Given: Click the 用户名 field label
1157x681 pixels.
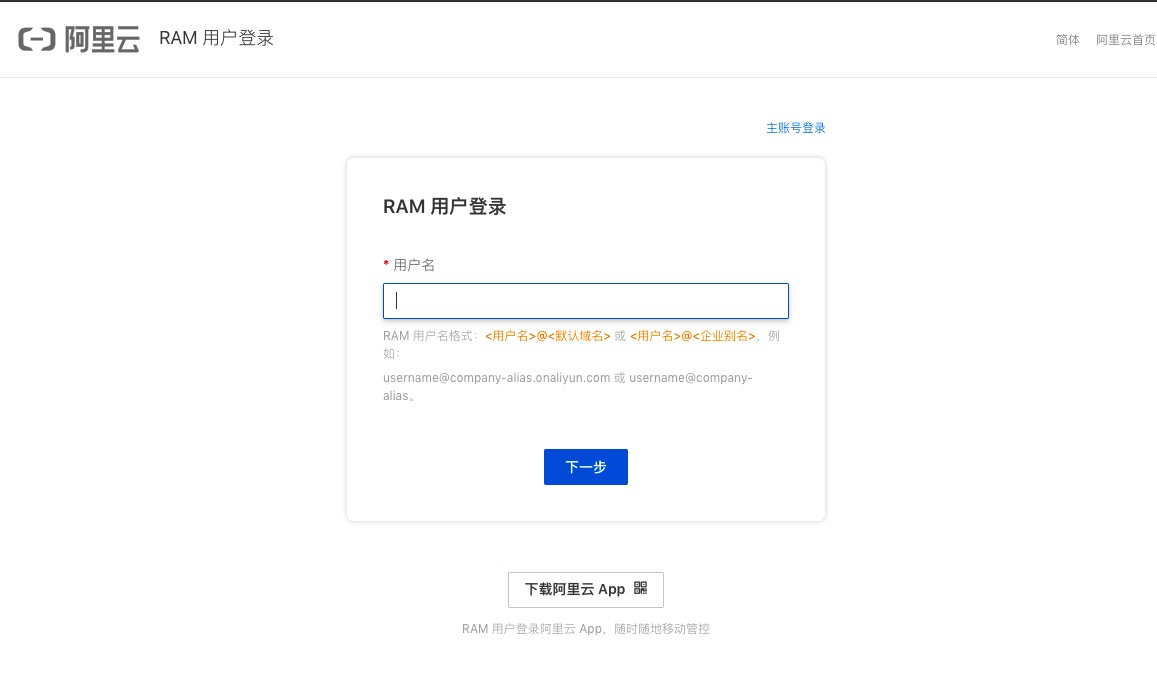Looking at the screenshot, I should pos(414,265).
